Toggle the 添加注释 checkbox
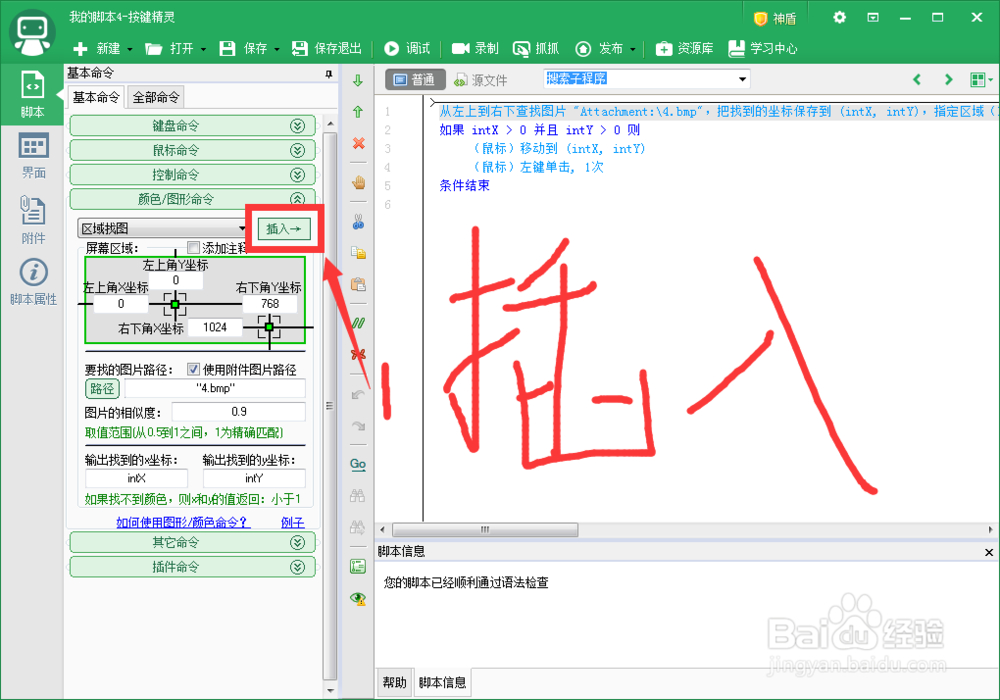The image size is (1000, 700). tap(193, 247)
